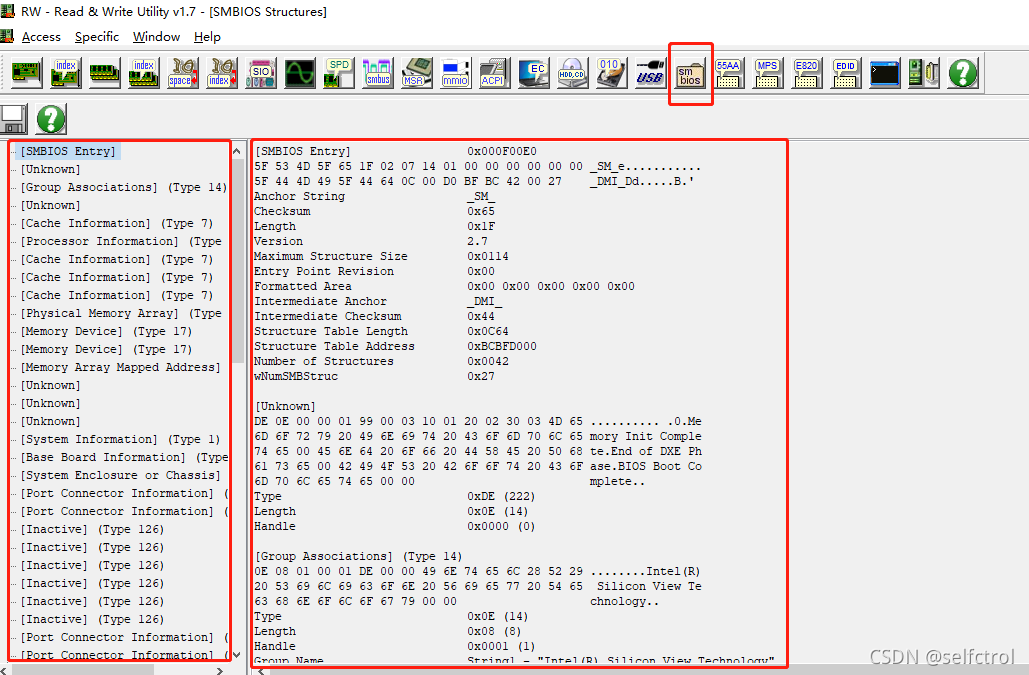The width and height of the screenshot is (1029, 675).
Task: Click the 'Number of Structures' label
Action: [324, 361]
